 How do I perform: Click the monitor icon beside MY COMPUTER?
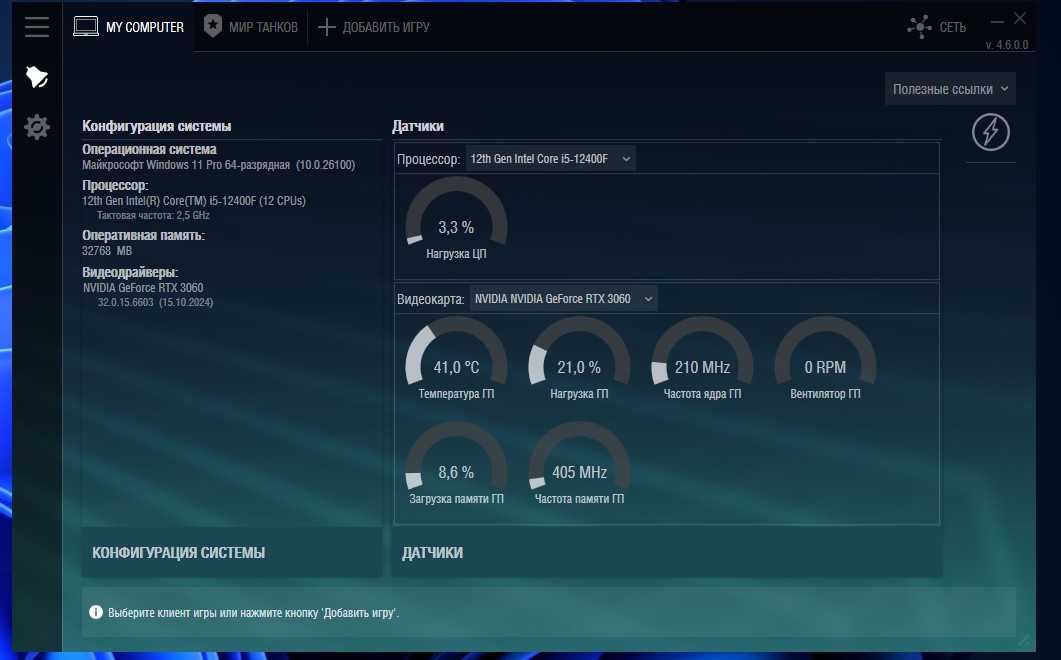[x=86, y=27]
